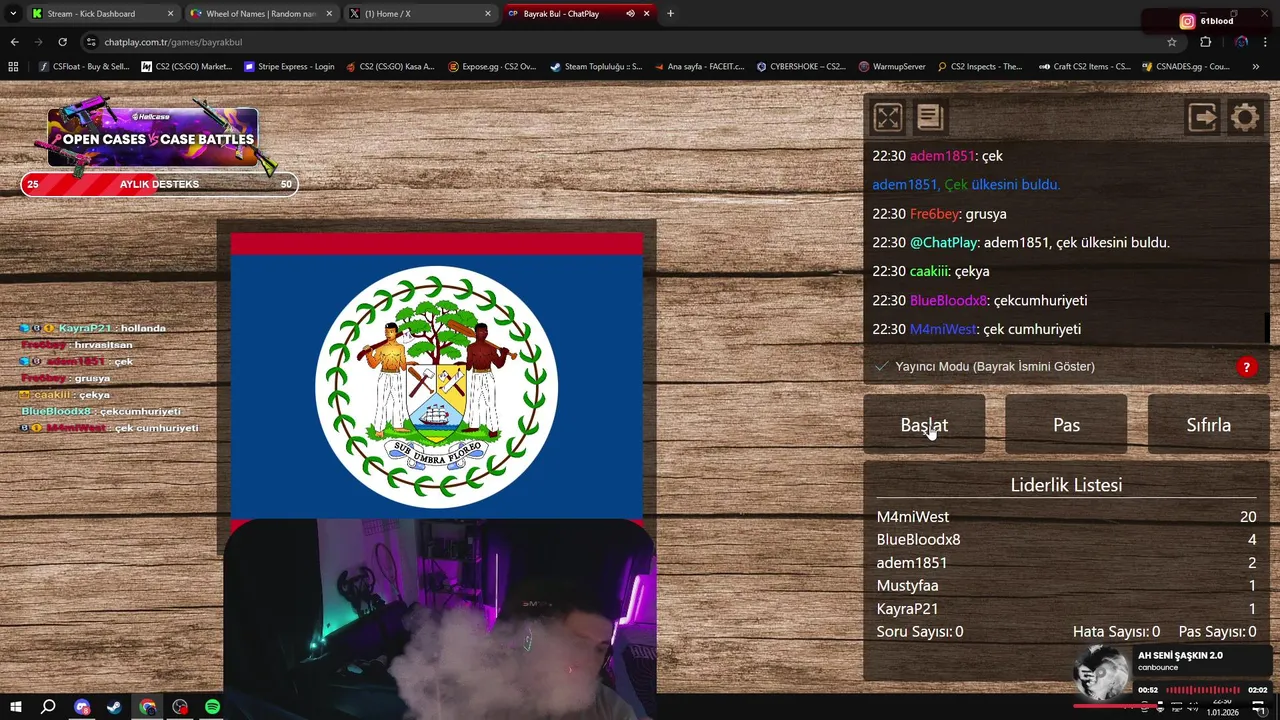Select BlueBloodx8 row in Liderlik Listesi
Viewport: 1280px width, 720px height.
1066,540
